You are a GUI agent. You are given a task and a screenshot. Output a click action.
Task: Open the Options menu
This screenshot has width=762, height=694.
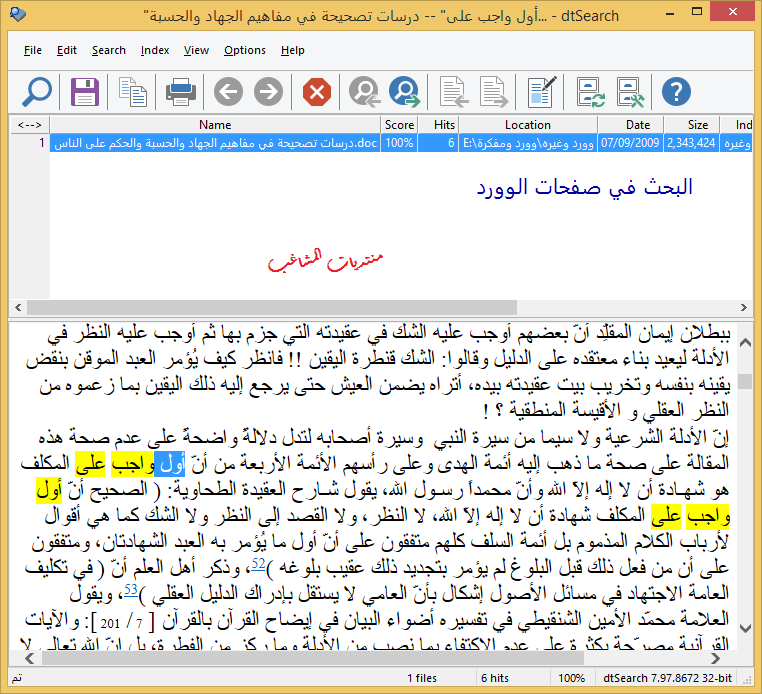(x=245, y=50)
